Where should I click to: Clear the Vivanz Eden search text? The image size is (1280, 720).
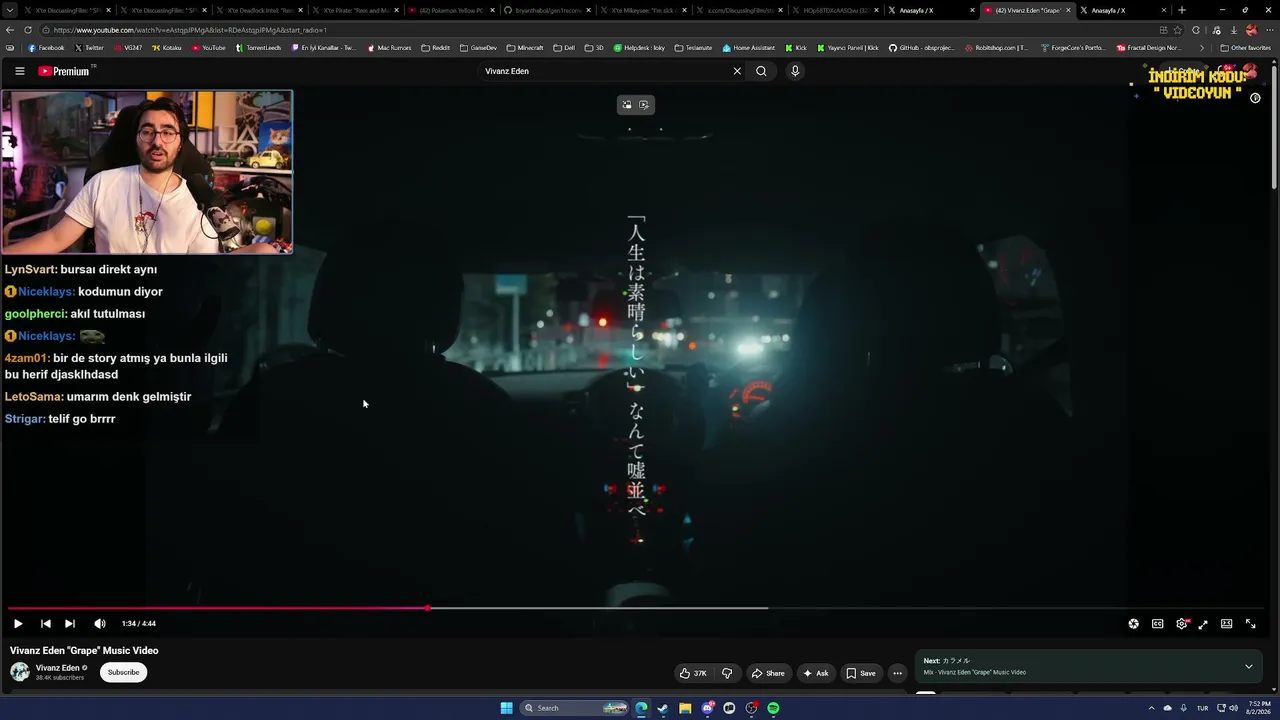click(737, 71)
